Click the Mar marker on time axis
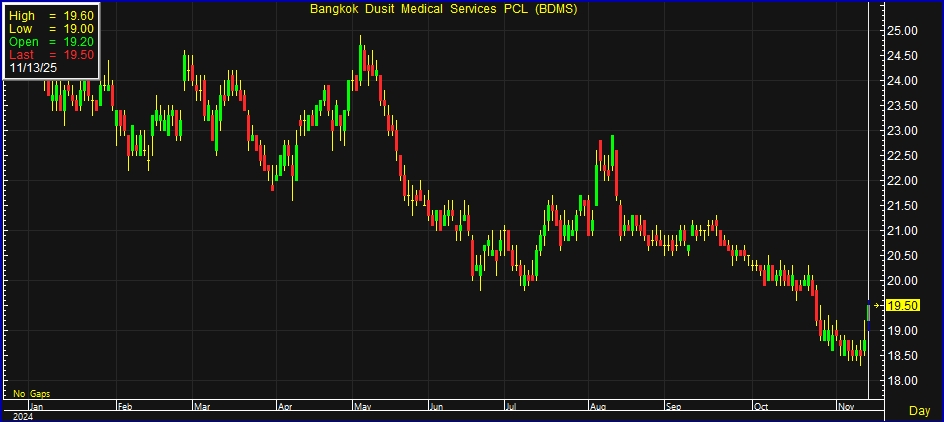 tap(202, 407)
